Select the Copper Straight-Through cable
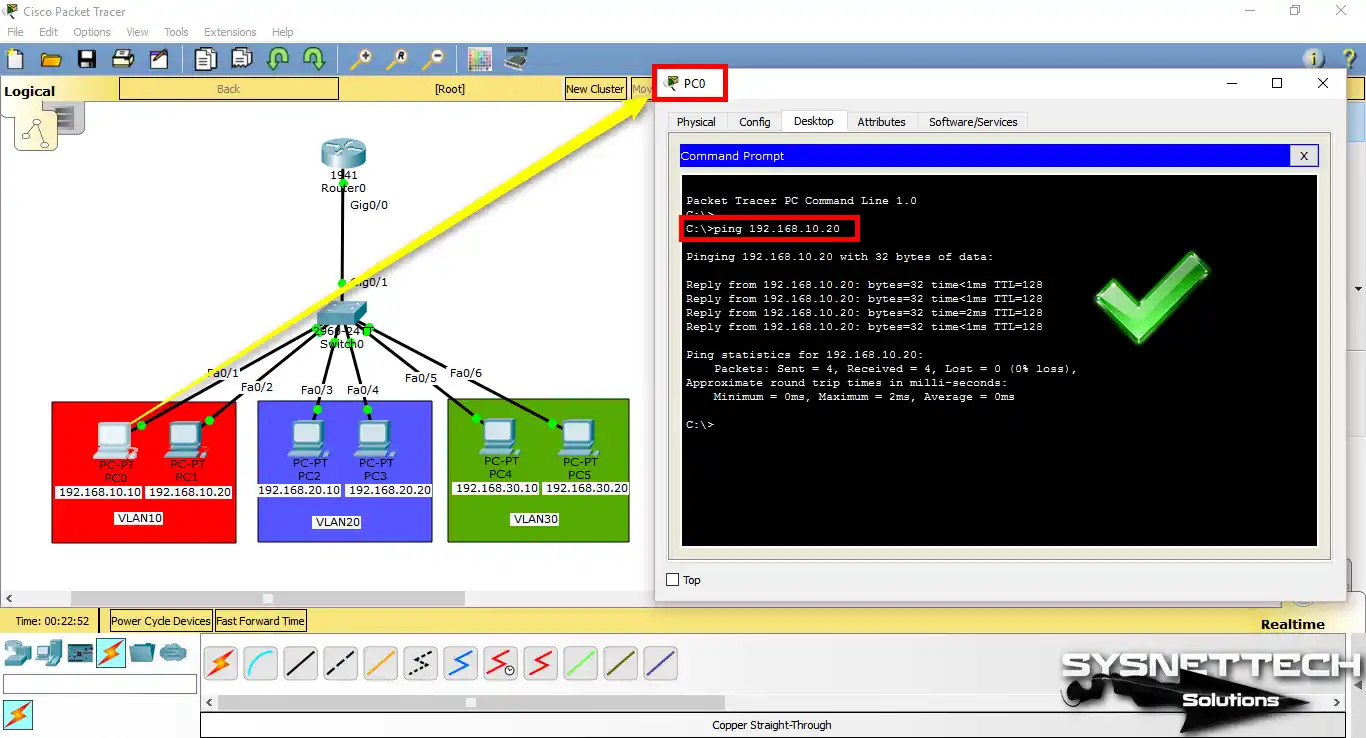Screen dimensions: 1366x738 pos(300,662)
